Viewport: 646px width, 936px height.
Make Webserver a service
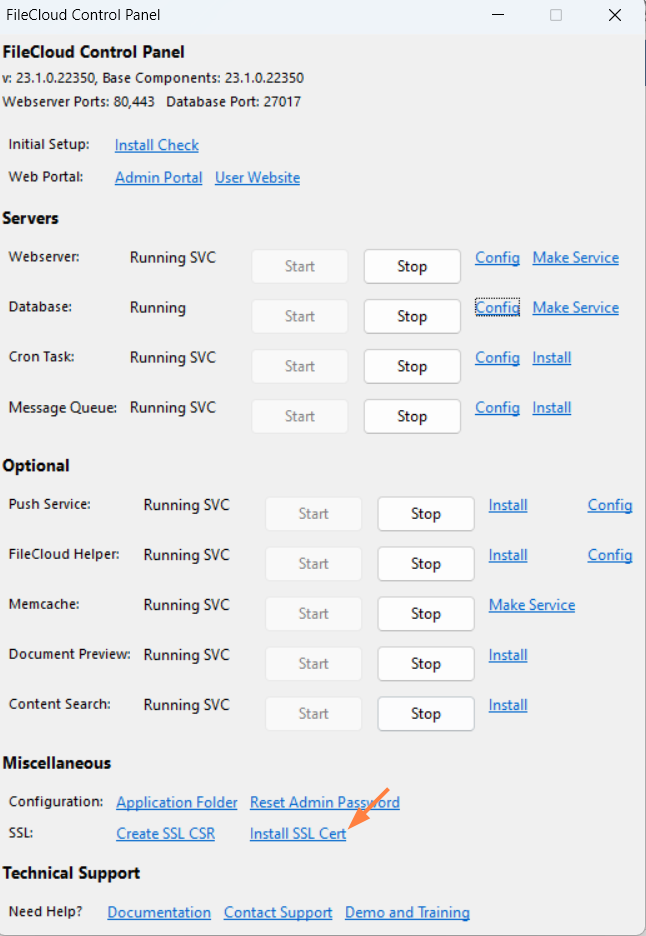click(x=575, y=257)
